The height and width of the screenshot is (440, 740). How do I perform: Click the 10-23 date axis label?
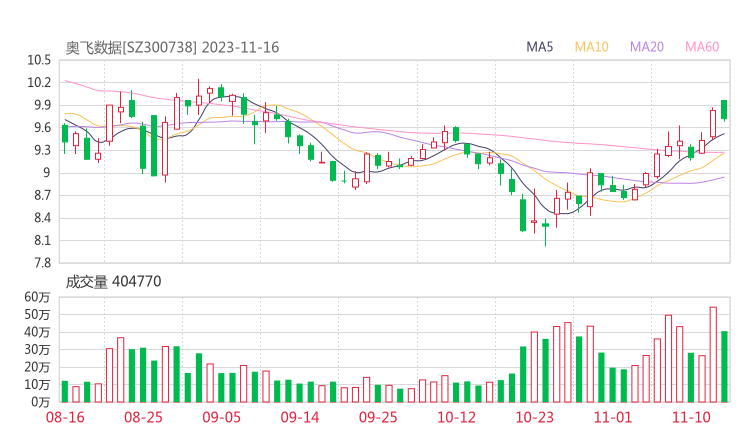click(534, 417)
